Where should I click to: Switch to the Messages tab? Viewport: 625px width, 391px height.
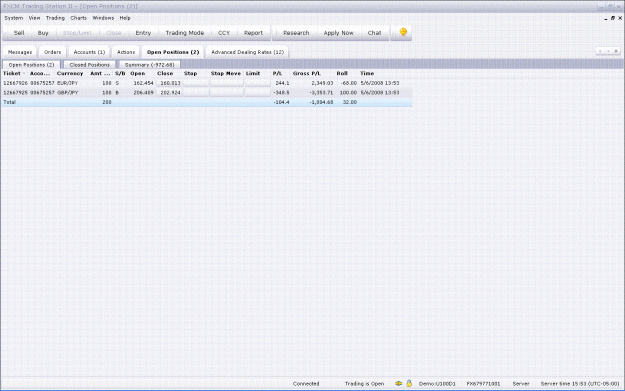click(20, 52)
